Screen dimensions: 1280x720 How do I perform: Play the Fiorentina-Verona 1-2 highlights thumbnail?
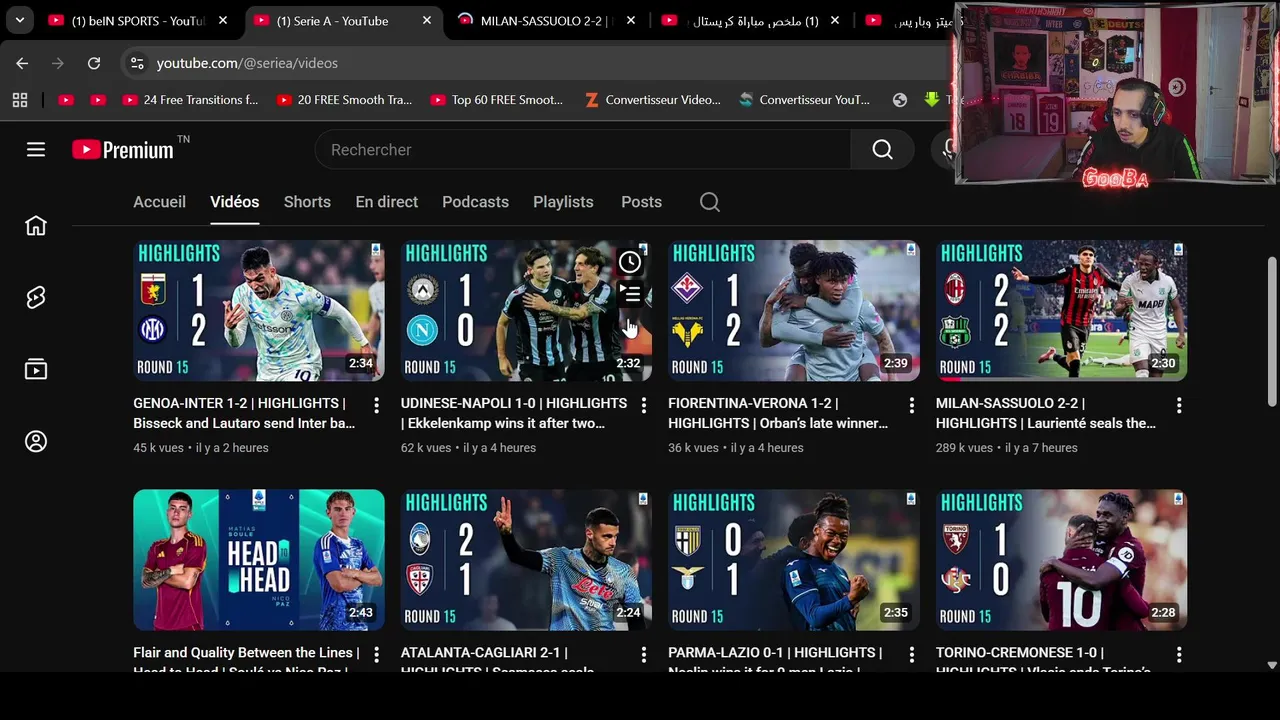[794, 311]
